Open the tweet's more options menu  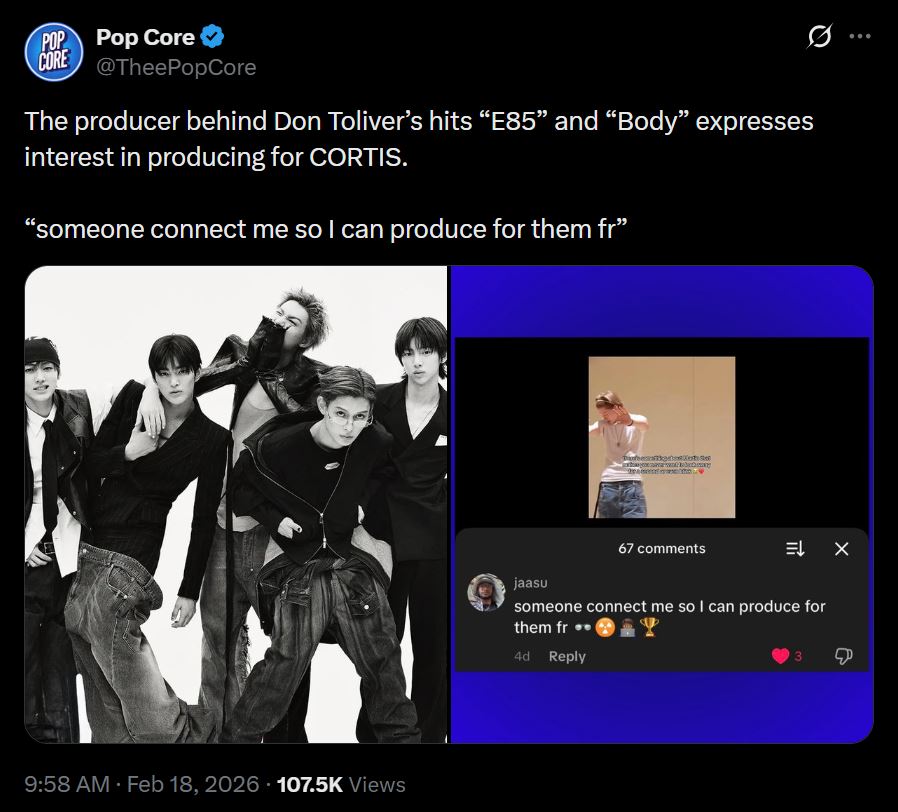[859, 38]
